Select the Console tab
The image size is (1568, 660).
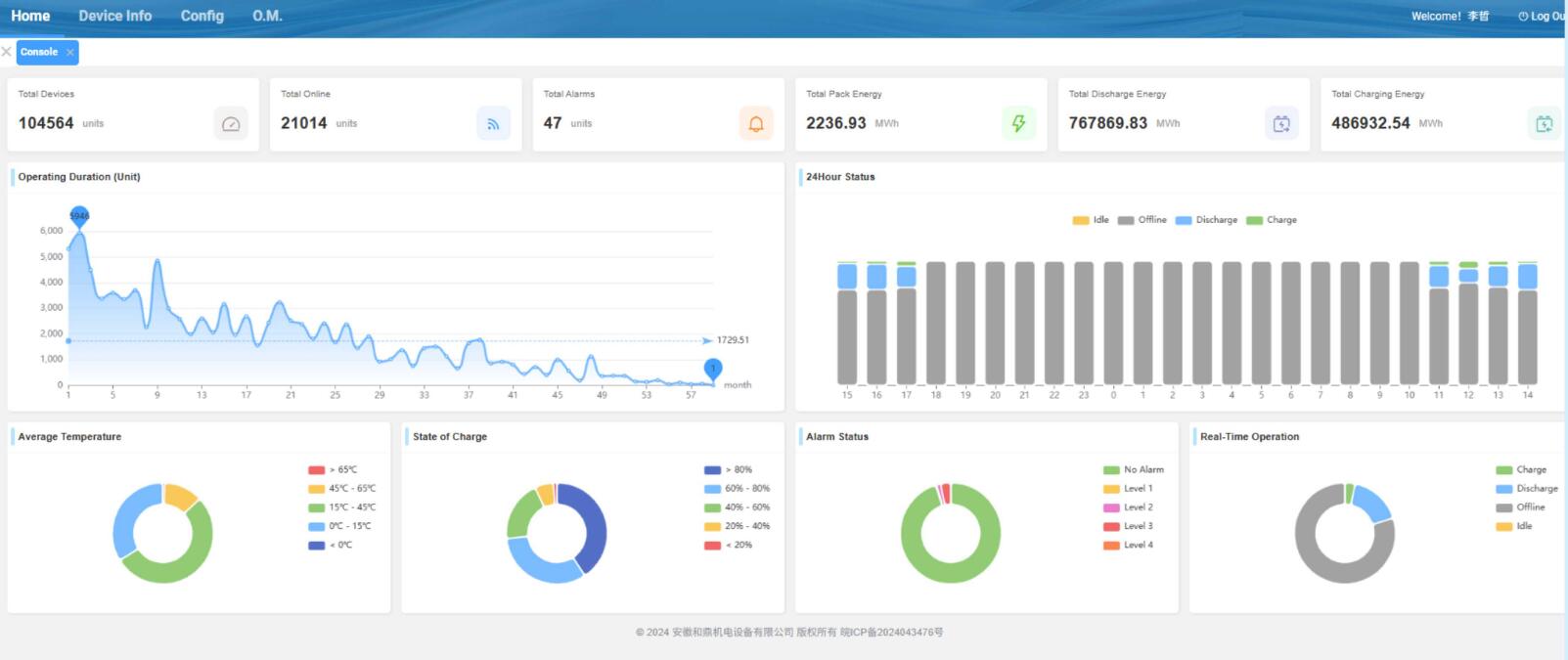point(39,53)
